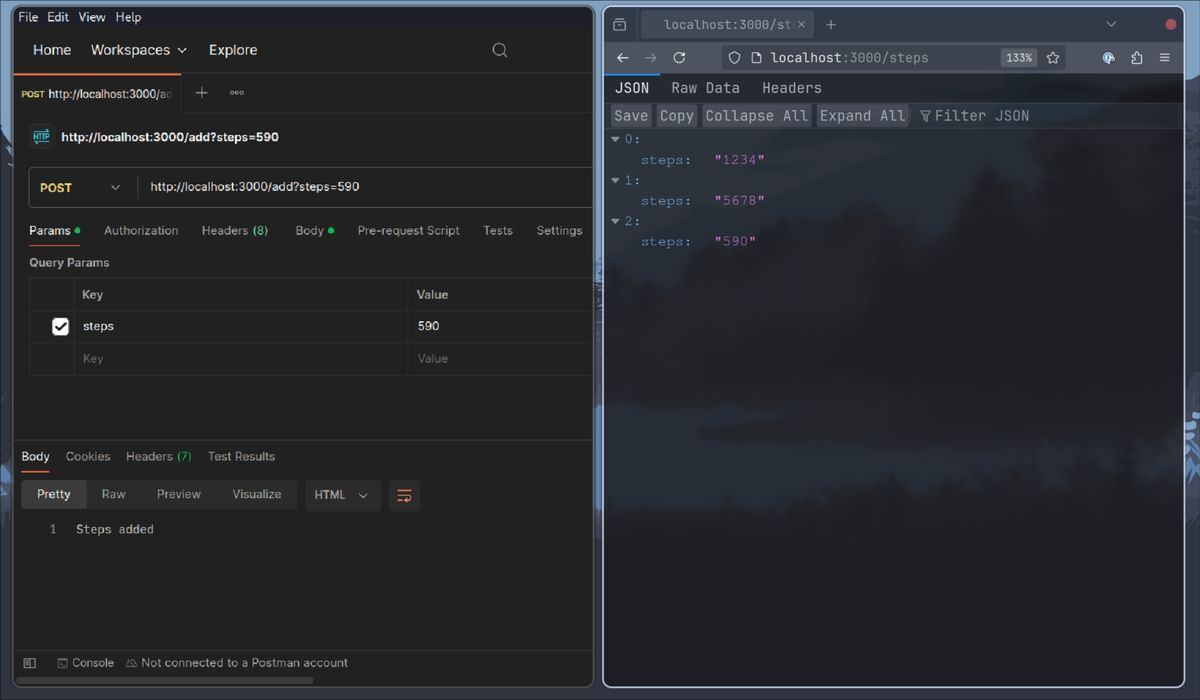Open the Firefox extensions puzzle icon
Image resolution: width=1200 pixels, height=700 pixels.
coord(1137,58)
